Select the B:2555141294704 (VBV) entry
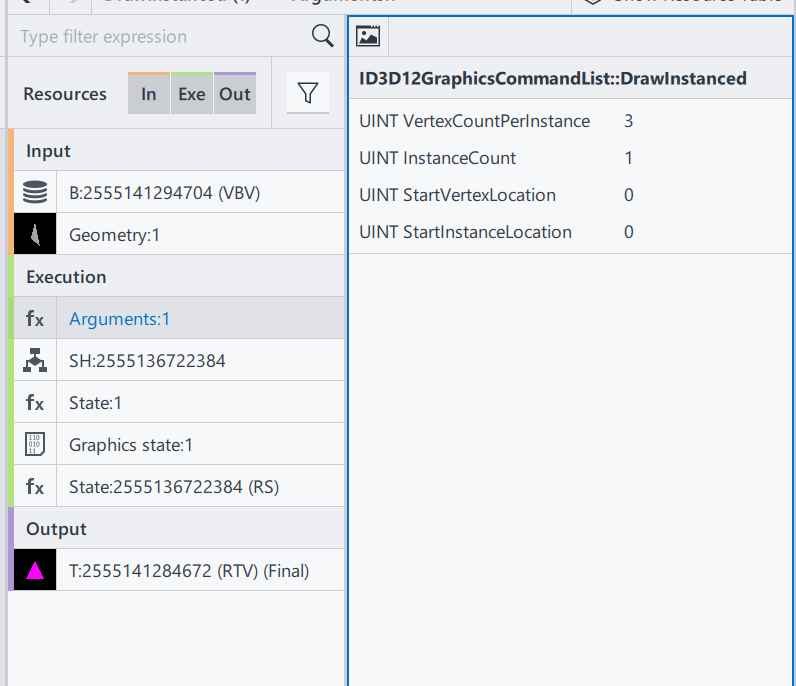Viewport: 796px width, 686px height. 164,193
